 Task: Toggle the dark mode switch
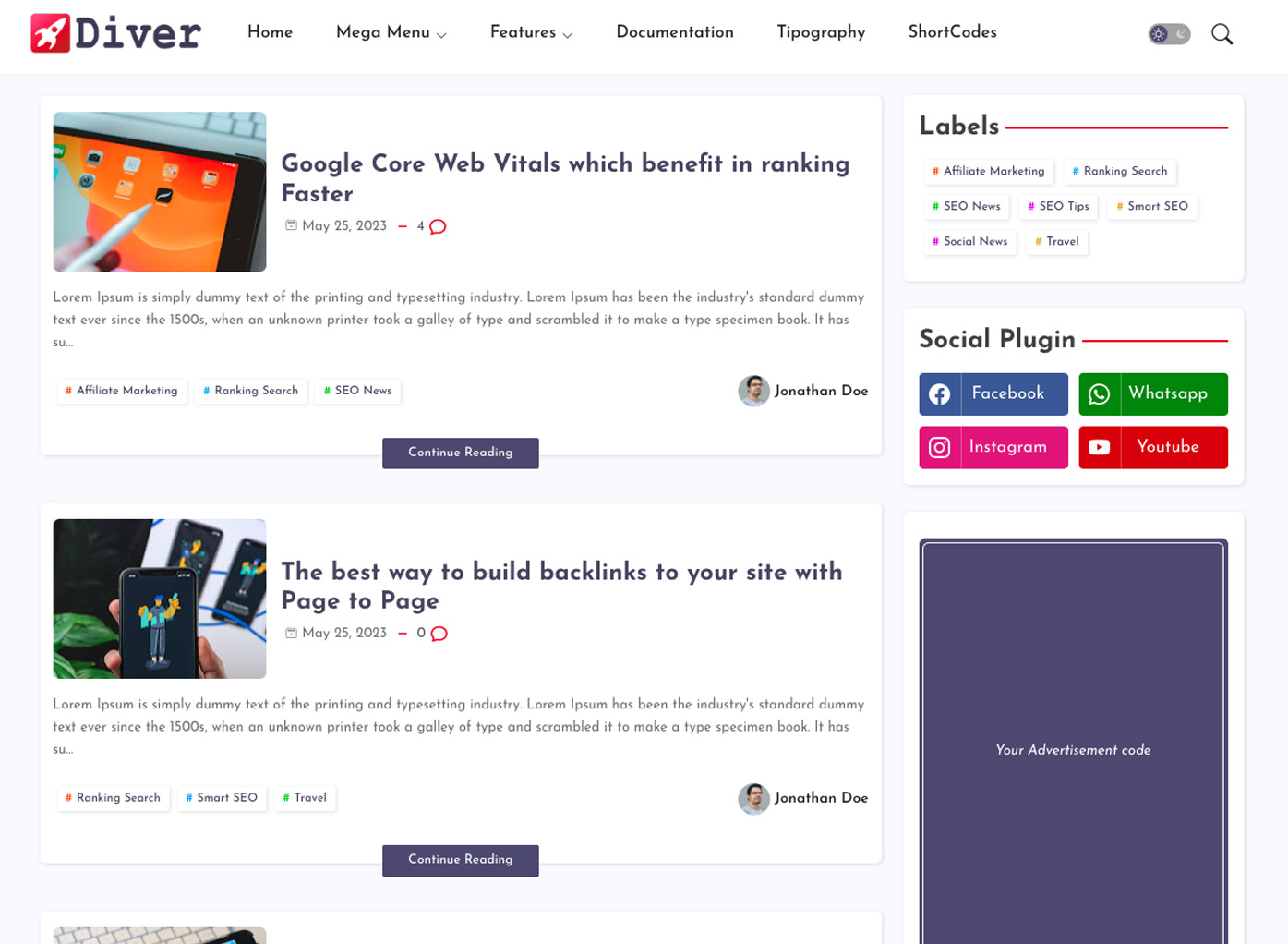click(1169, 34)
